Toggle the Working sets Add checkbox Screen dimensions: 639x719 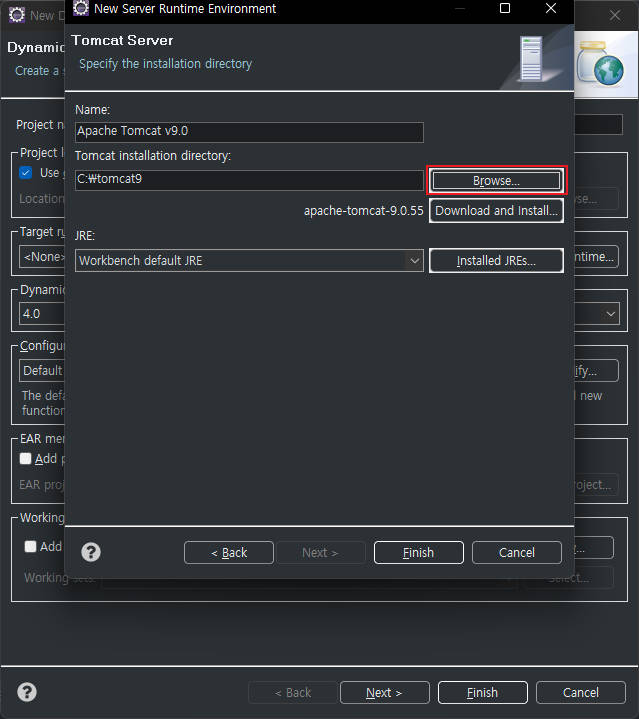point(30,547)
